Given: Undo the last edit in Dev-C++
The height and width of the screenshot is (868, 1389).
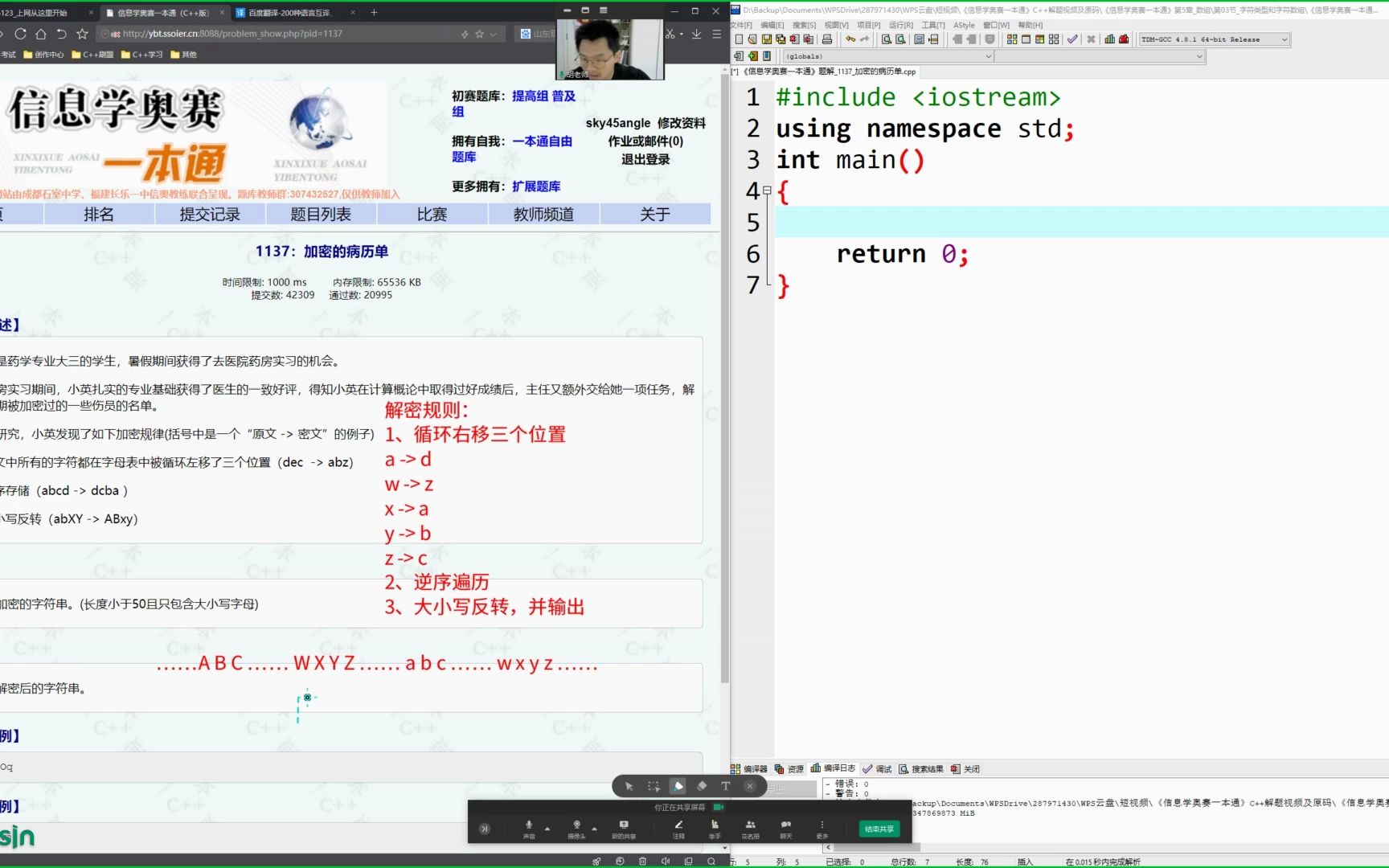Looking at the screenshot, I should tap(850, 39).
